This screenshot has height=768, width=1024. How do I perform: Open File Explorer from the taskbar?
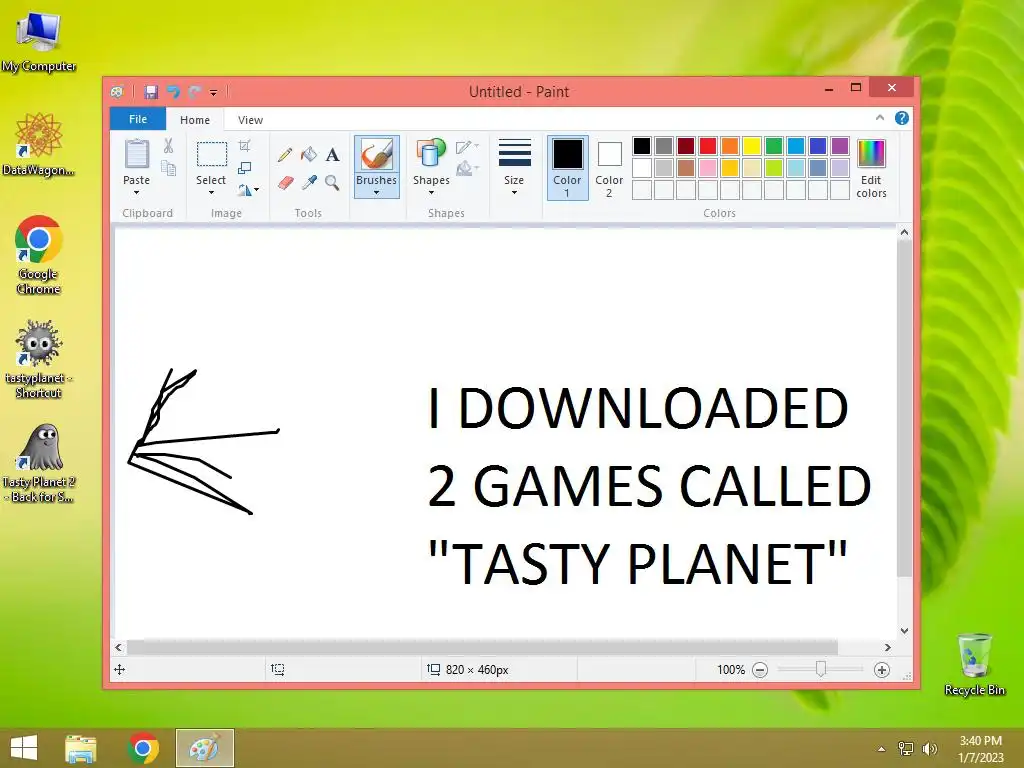click(x=81, y=748)
